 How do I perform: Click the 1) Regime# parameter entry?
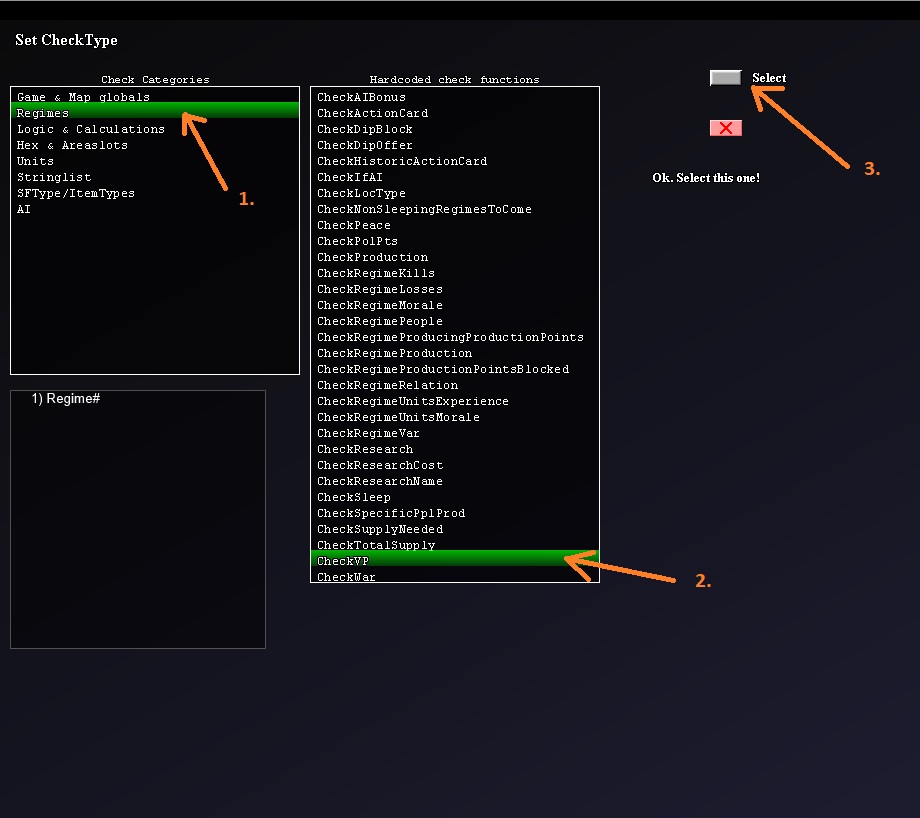pyautogui.click(x=66, y=398)
